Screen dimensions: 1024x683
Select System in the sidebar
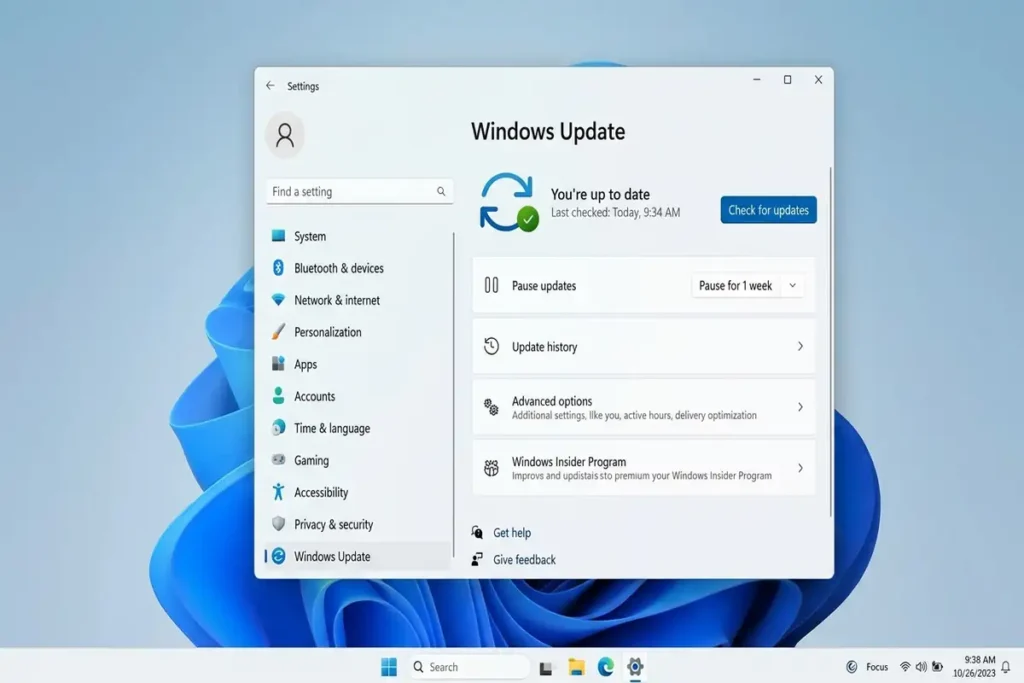[x=358, y=236]
